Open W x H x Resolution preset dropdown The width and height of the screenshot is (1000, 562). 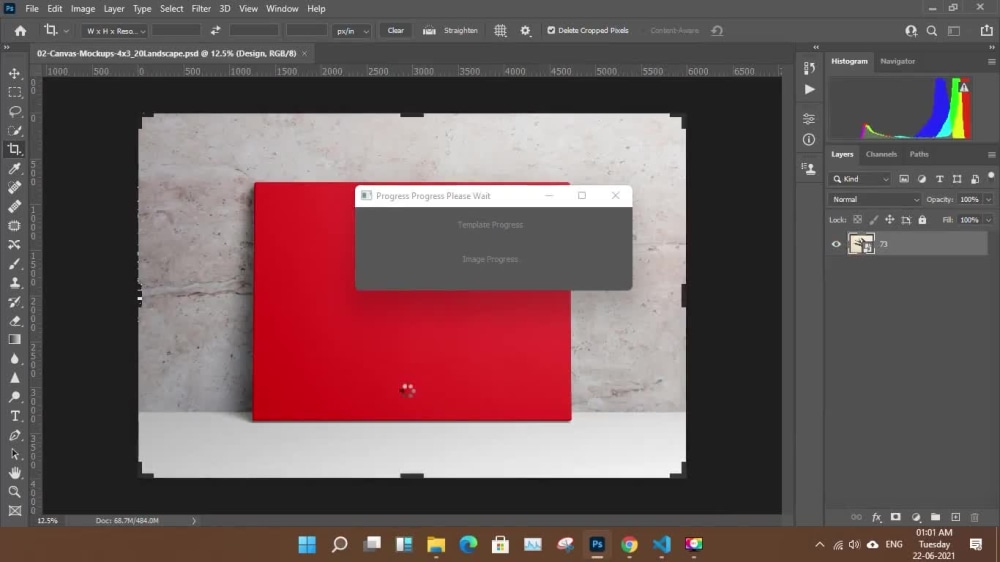click(x=114, y=31)
